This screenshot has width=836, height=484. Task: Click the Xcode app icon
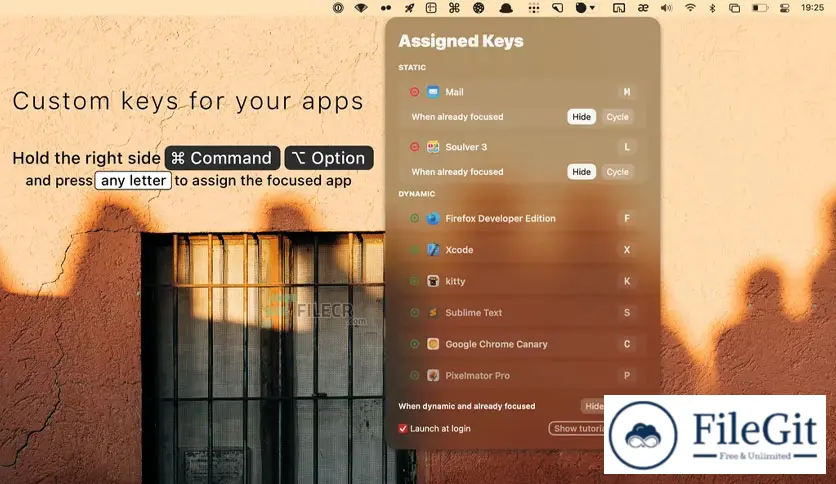pyautogui.click(x=433, y=249)
